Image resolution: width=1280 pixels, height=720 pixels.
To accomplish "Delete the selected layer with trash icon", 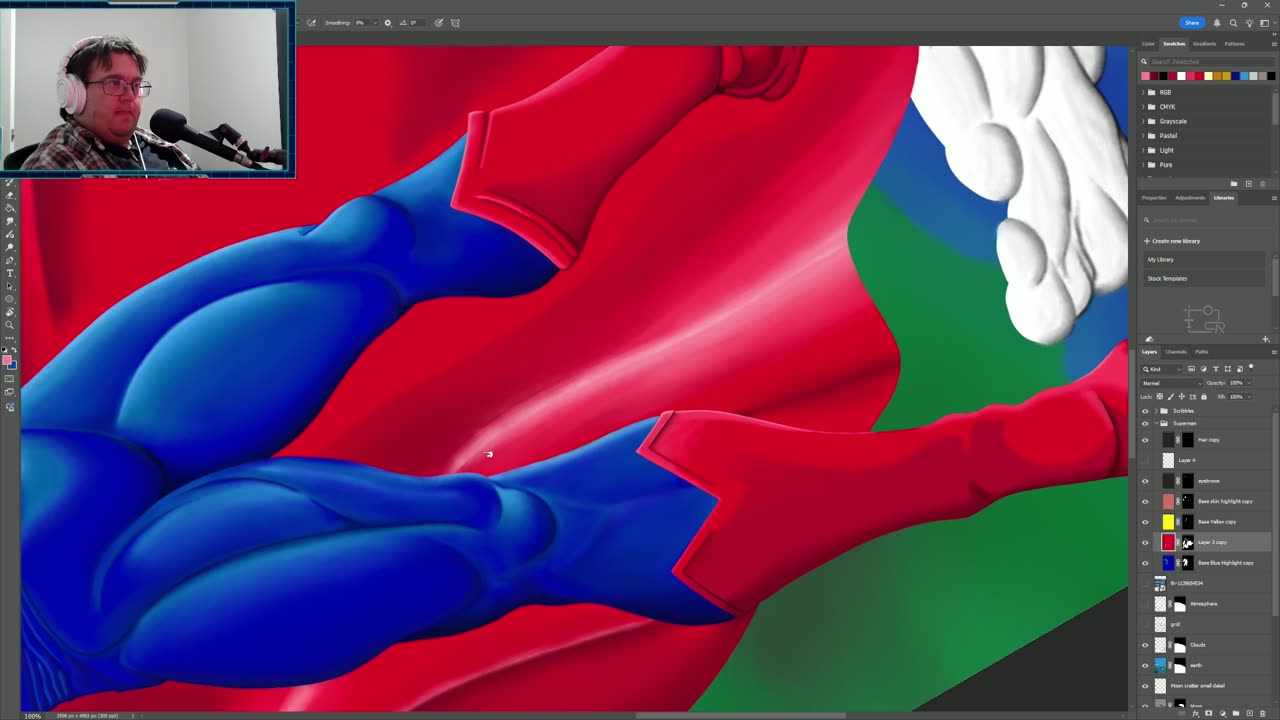I will tap(1262, 713).
